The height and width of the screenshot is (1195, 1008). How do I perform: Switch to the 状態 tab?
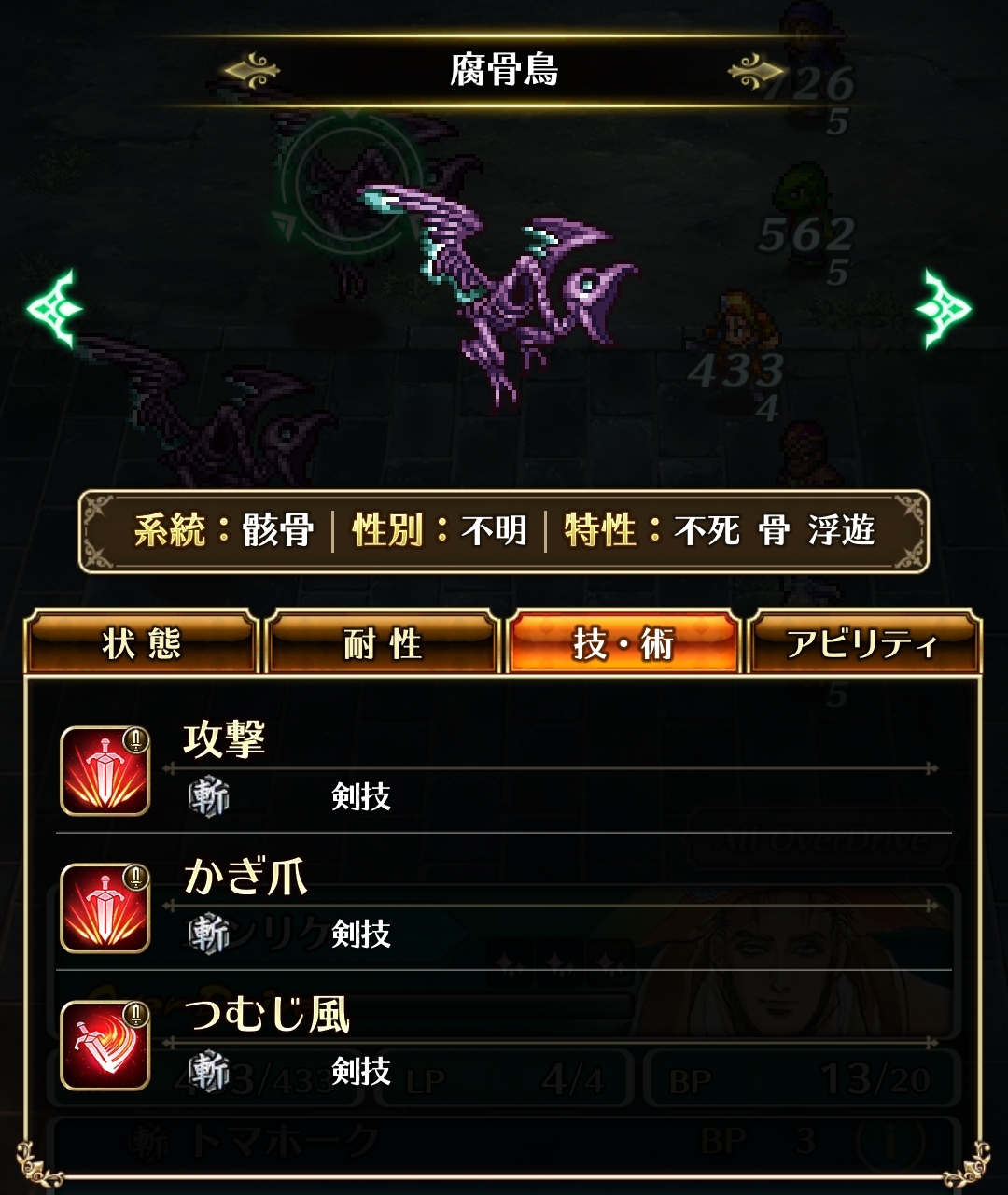(141, 643)
